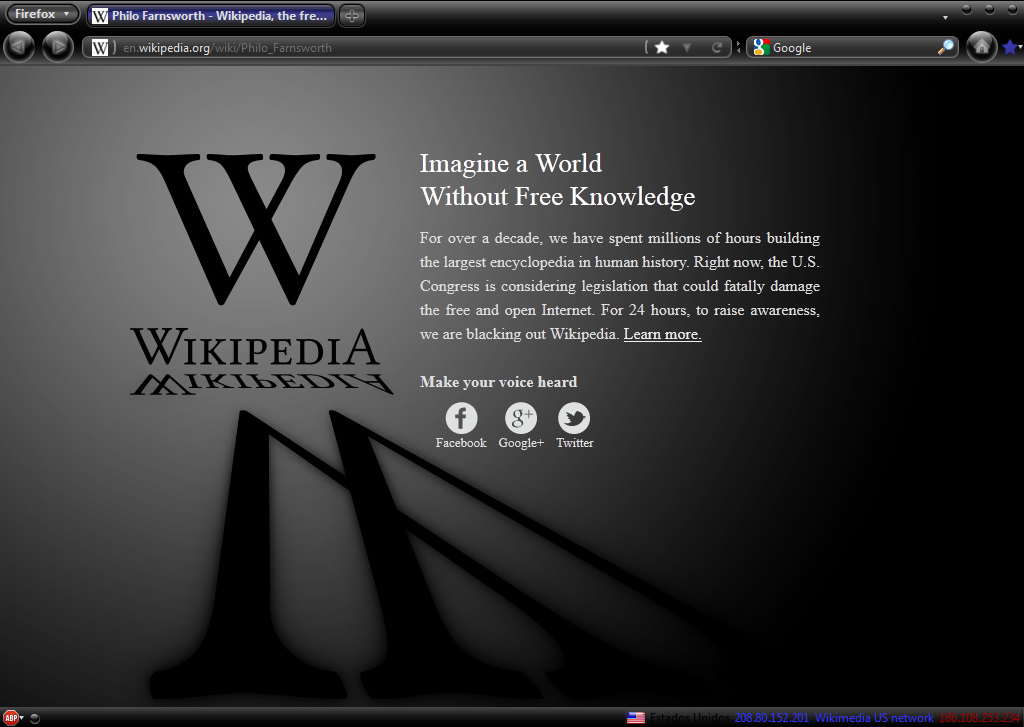Share blackout via Twitter icon
The width and height of the screenshot is (1024, 727).
point(574,418)
